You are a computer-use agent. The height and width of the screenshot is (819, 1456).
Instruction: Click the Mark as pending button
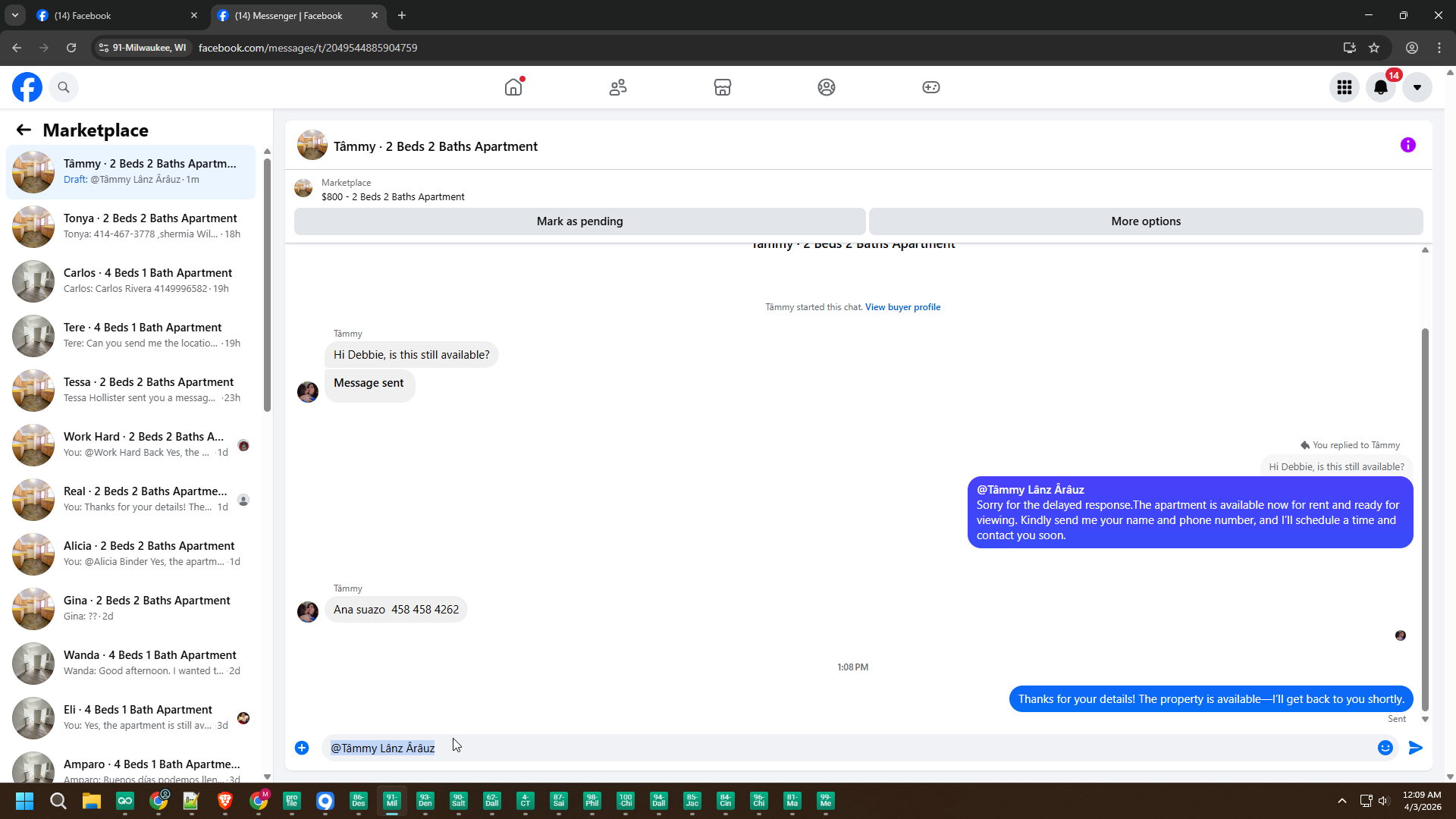[580, 221]
